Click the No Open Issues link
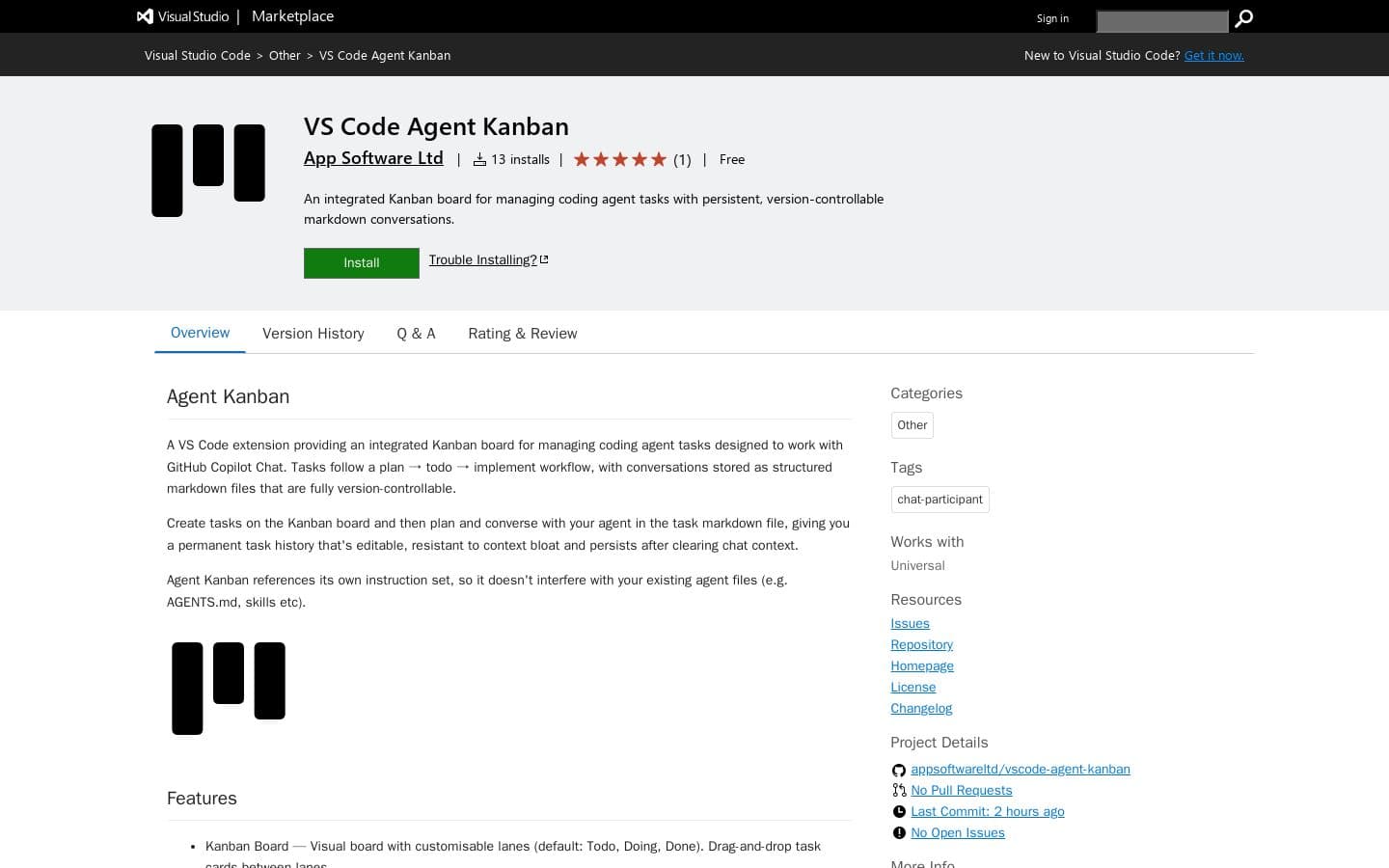 (x=958, y=833)
